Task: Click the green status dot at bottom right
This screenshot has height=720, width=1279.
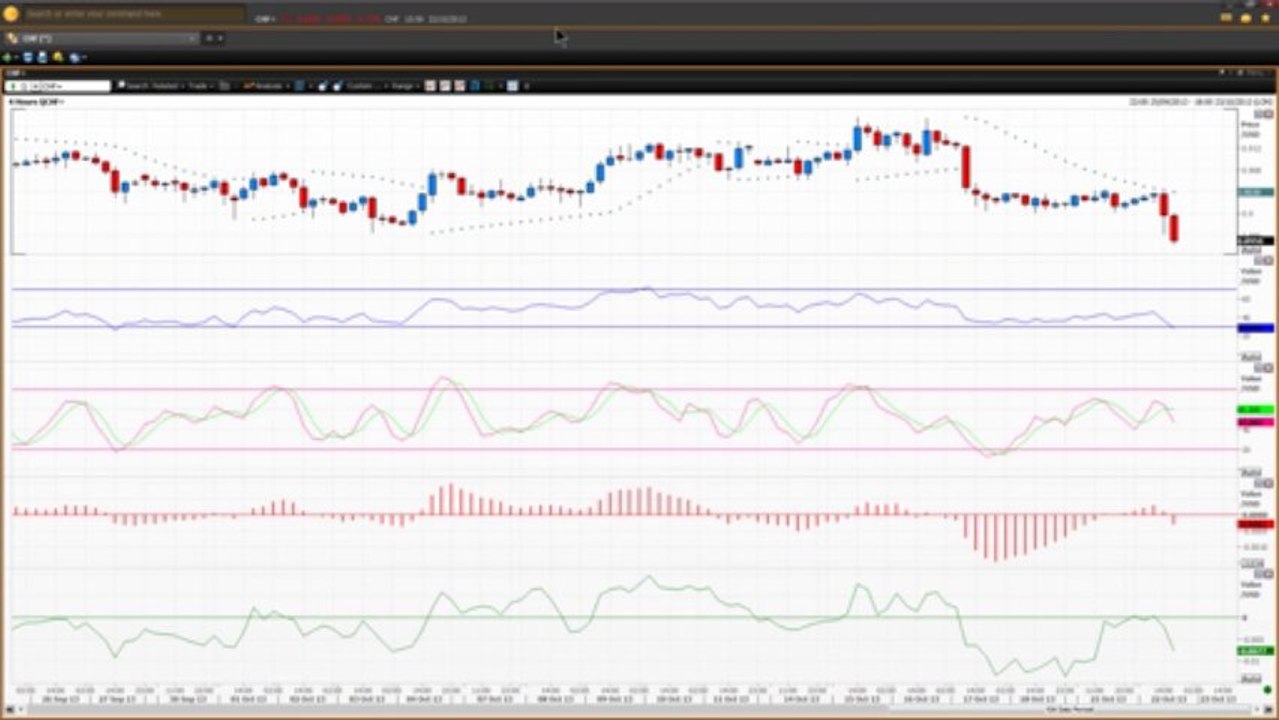Action: coord(1268,691)
